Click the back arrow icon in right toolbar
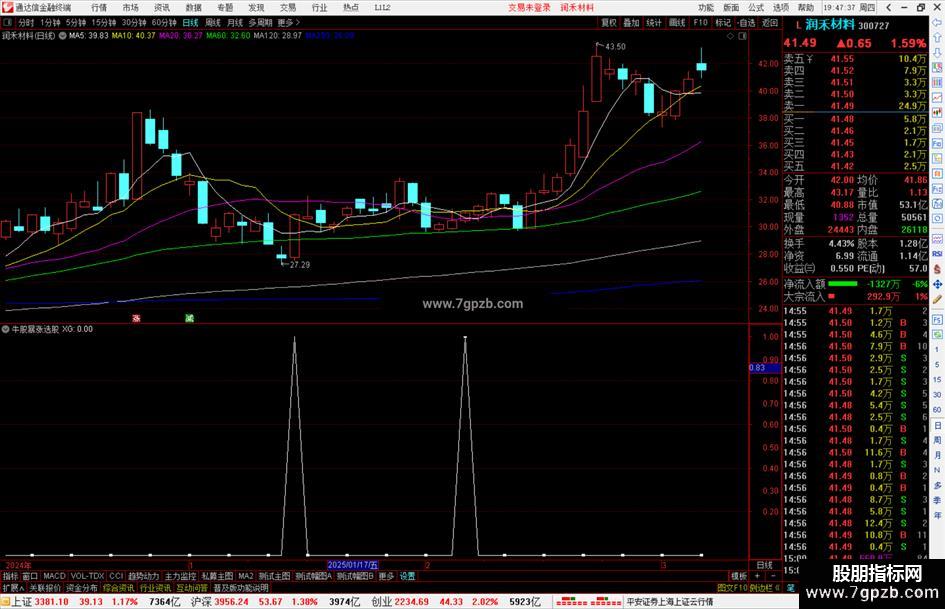 pyautogui.click(x=937, y=22)
